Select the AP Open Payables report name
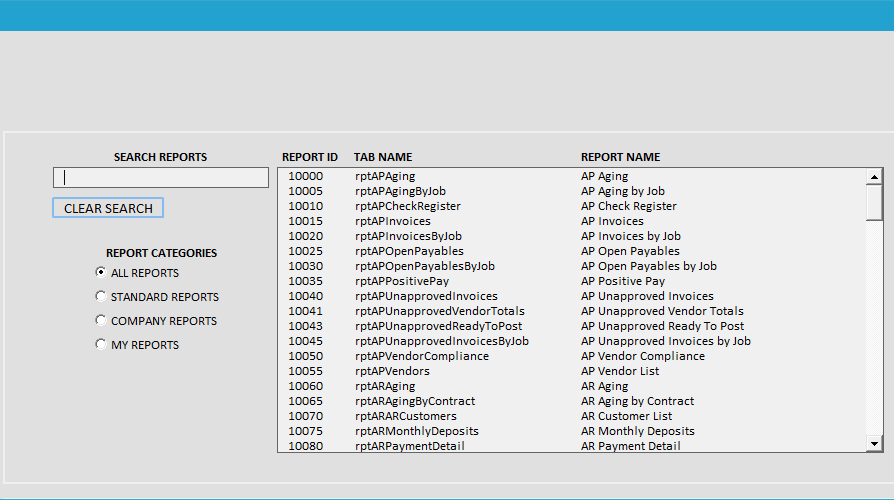This screenshot has width=894, height=500. (x=630, y=251)
